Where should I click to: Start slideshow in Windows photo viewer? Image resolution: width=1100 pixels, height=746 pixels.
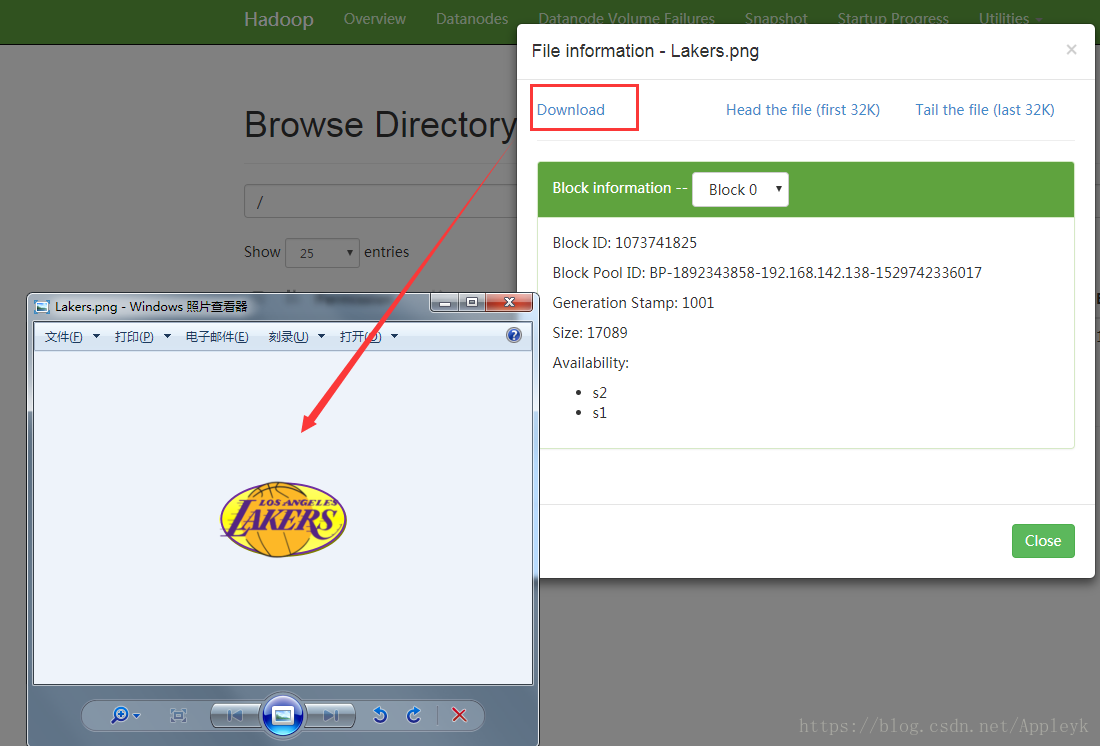[x=283, y=715]
